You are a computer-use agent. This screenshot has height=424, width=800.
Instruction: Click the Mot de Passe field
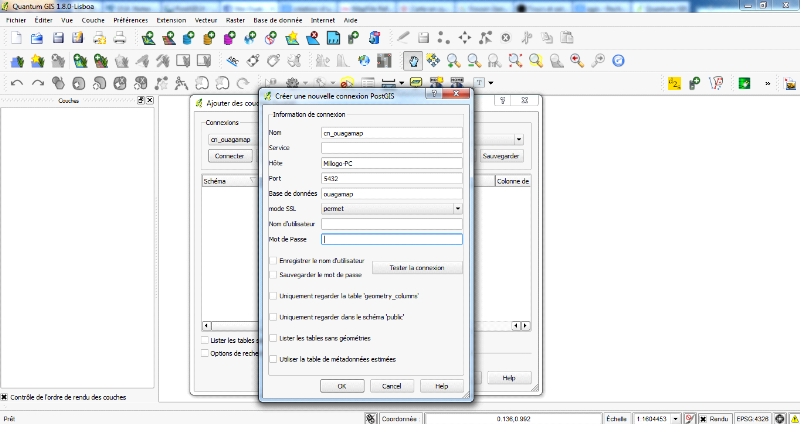point(392,239)
